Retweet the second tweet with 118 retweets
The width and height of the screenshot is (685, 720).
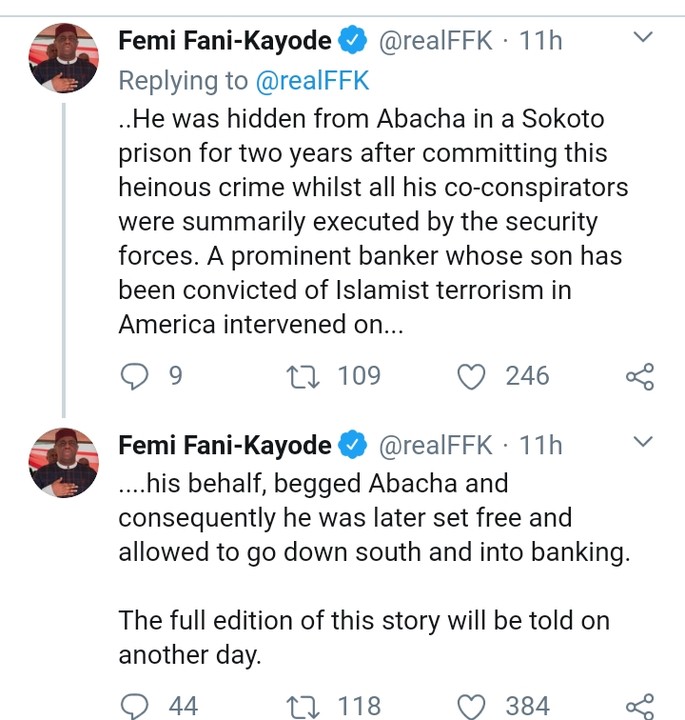[x=299, y=706]
